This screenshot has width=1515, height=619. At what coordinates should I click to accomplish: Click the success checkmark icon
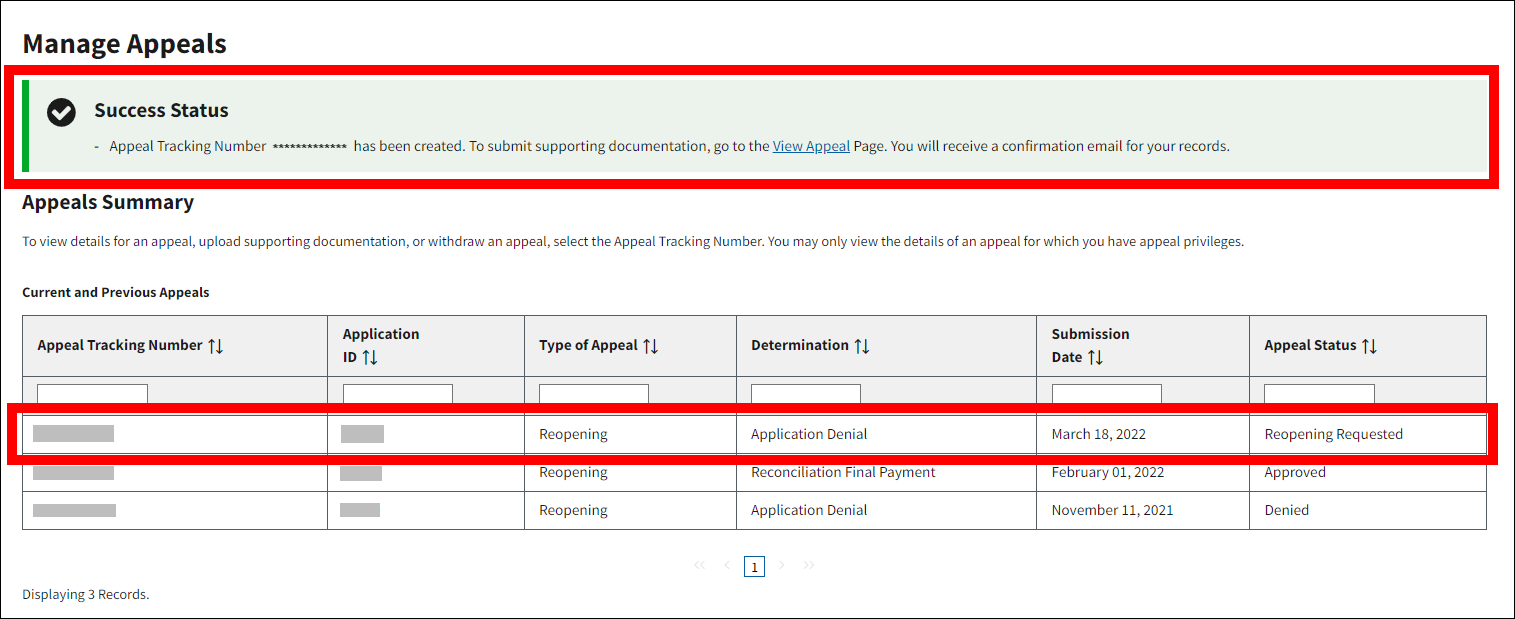click(61, 112)
